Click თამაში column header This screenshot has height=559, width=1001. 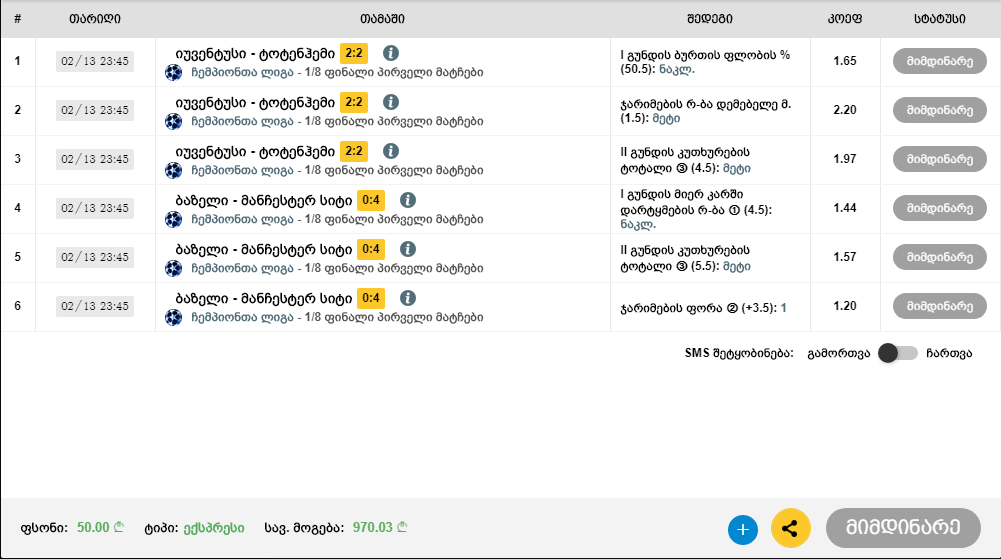pyautogui.click(x=382, y=19)
